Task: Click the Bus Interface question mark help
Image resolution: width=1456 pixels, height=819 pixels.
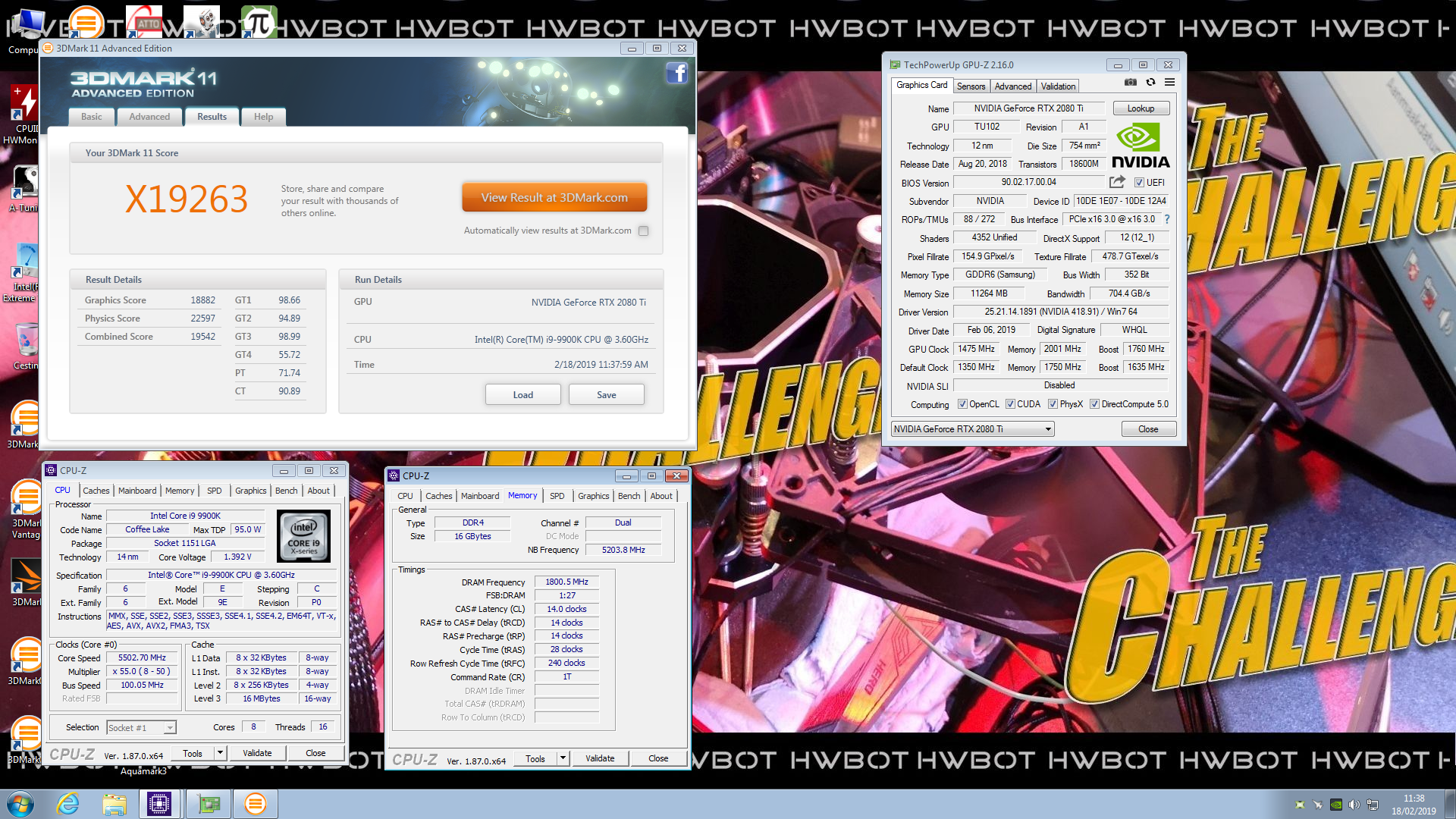Action: pos(1167,219)
